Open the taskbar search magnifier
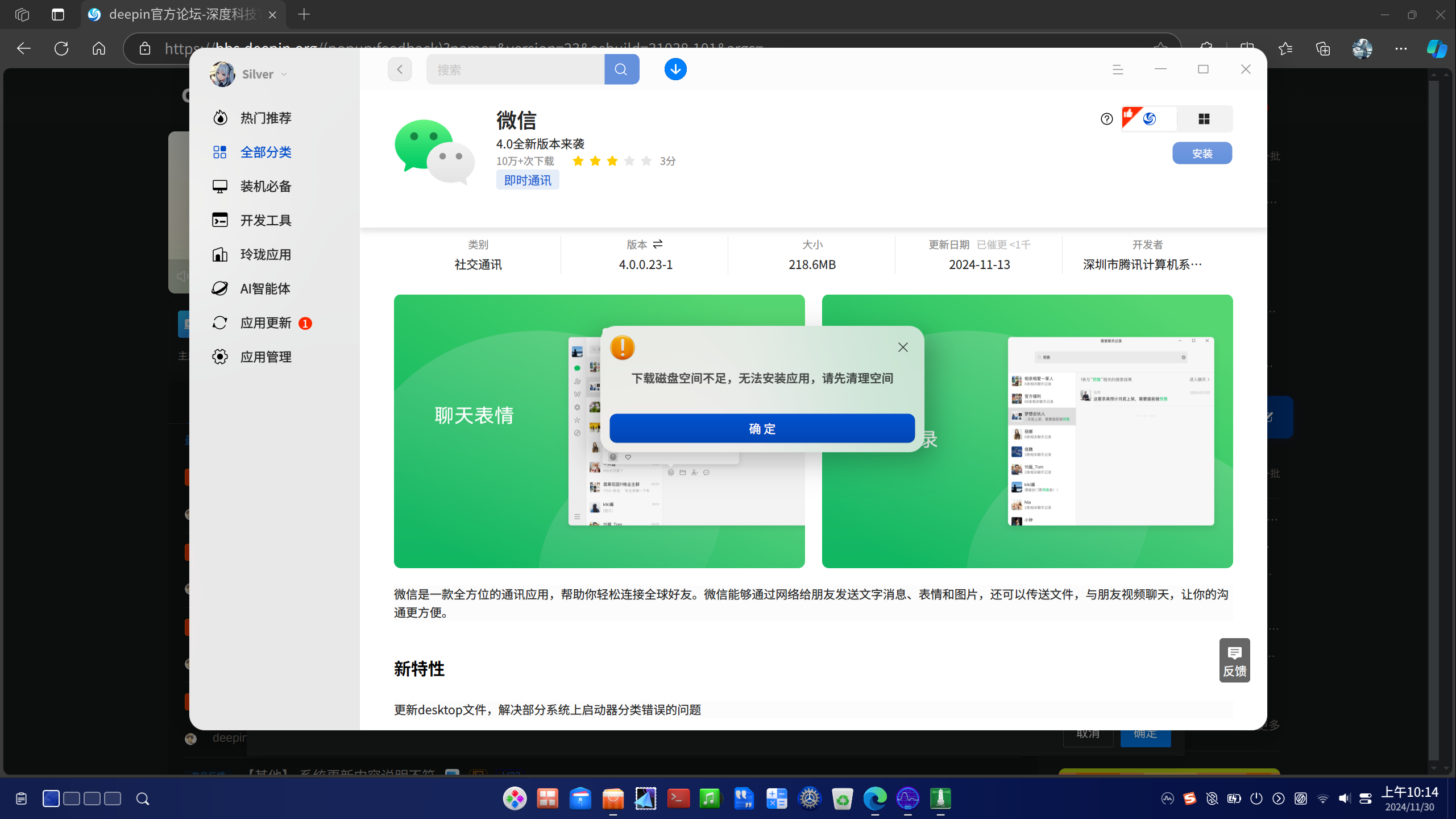The width and height of the screenshot is (1456, 819). click(x=143, y=799)
